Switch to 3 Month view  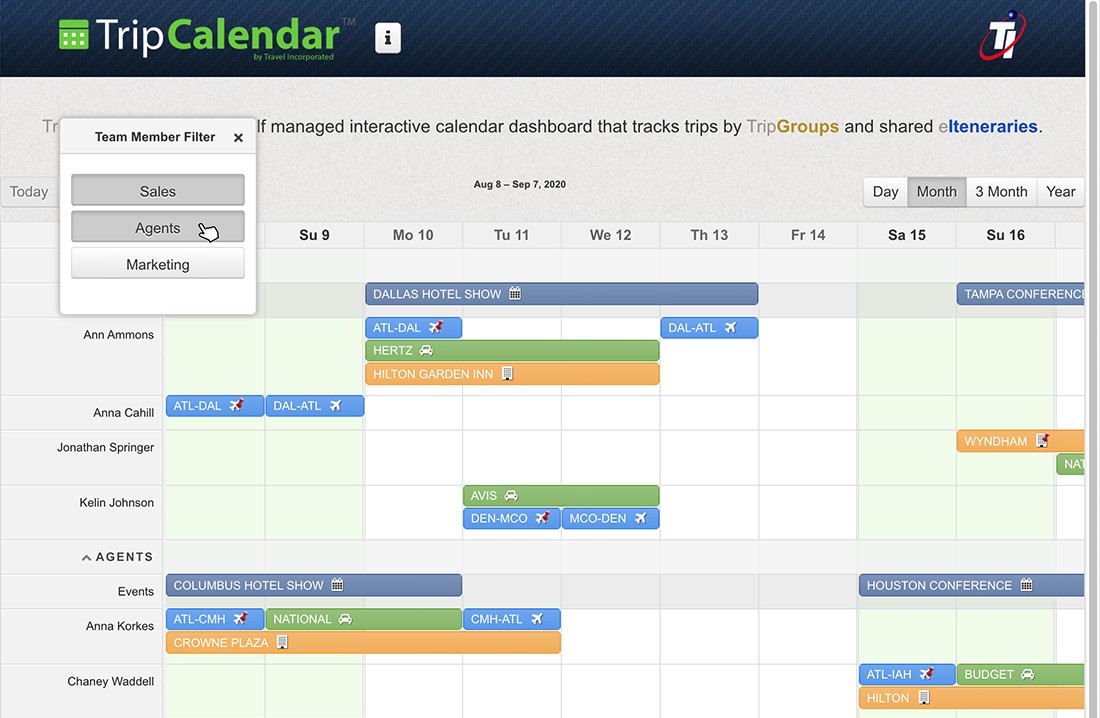pyautogui.click(x=1001, y=192)
